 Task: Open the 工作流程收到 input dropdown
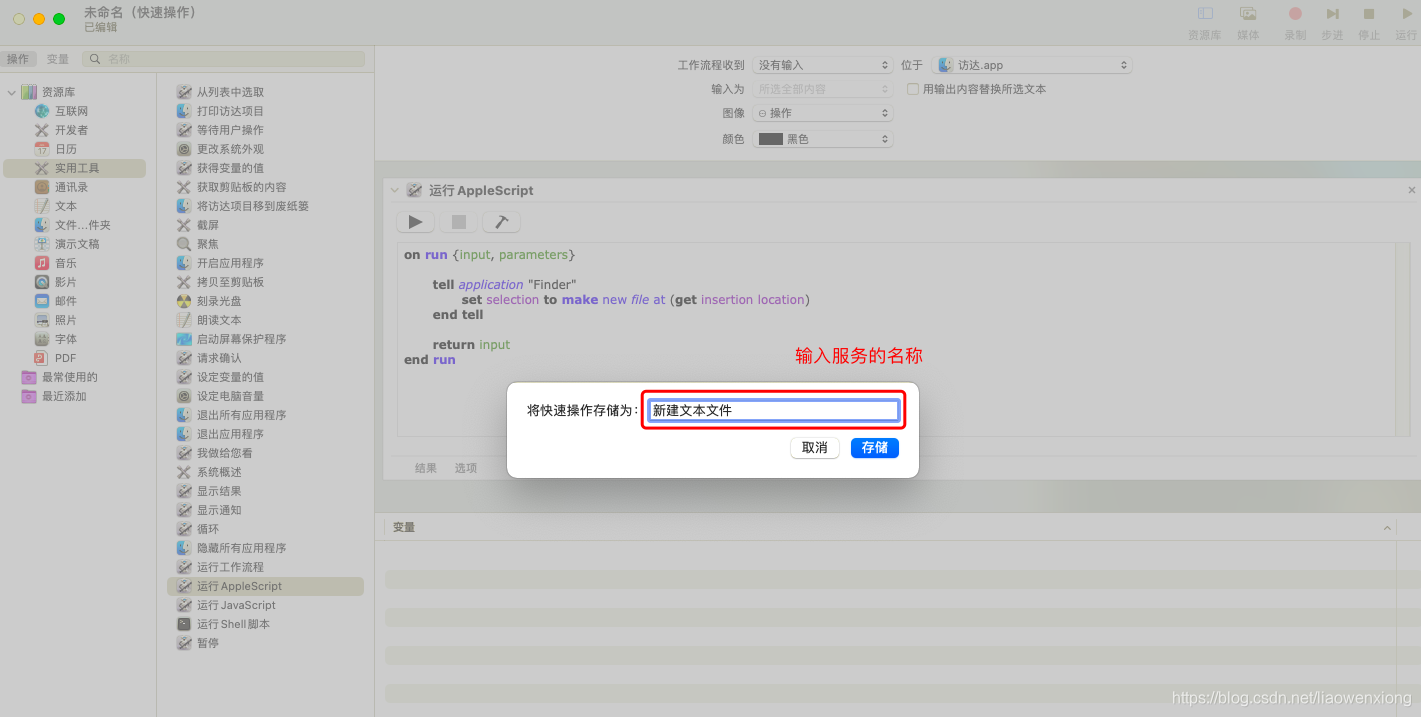822,65
